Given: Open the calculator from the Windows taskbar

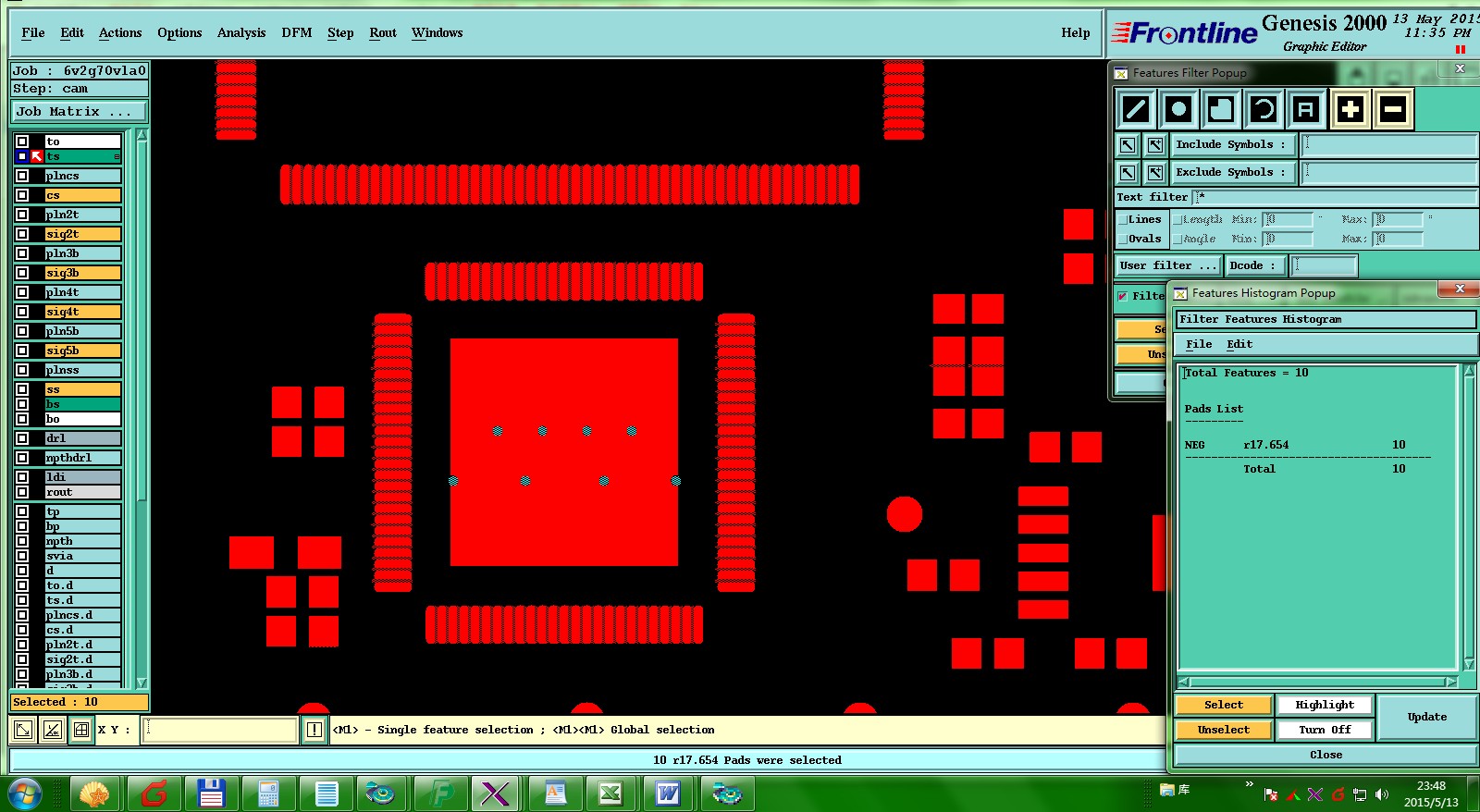Looking at the screenshot, I should (x=268, y=794).
